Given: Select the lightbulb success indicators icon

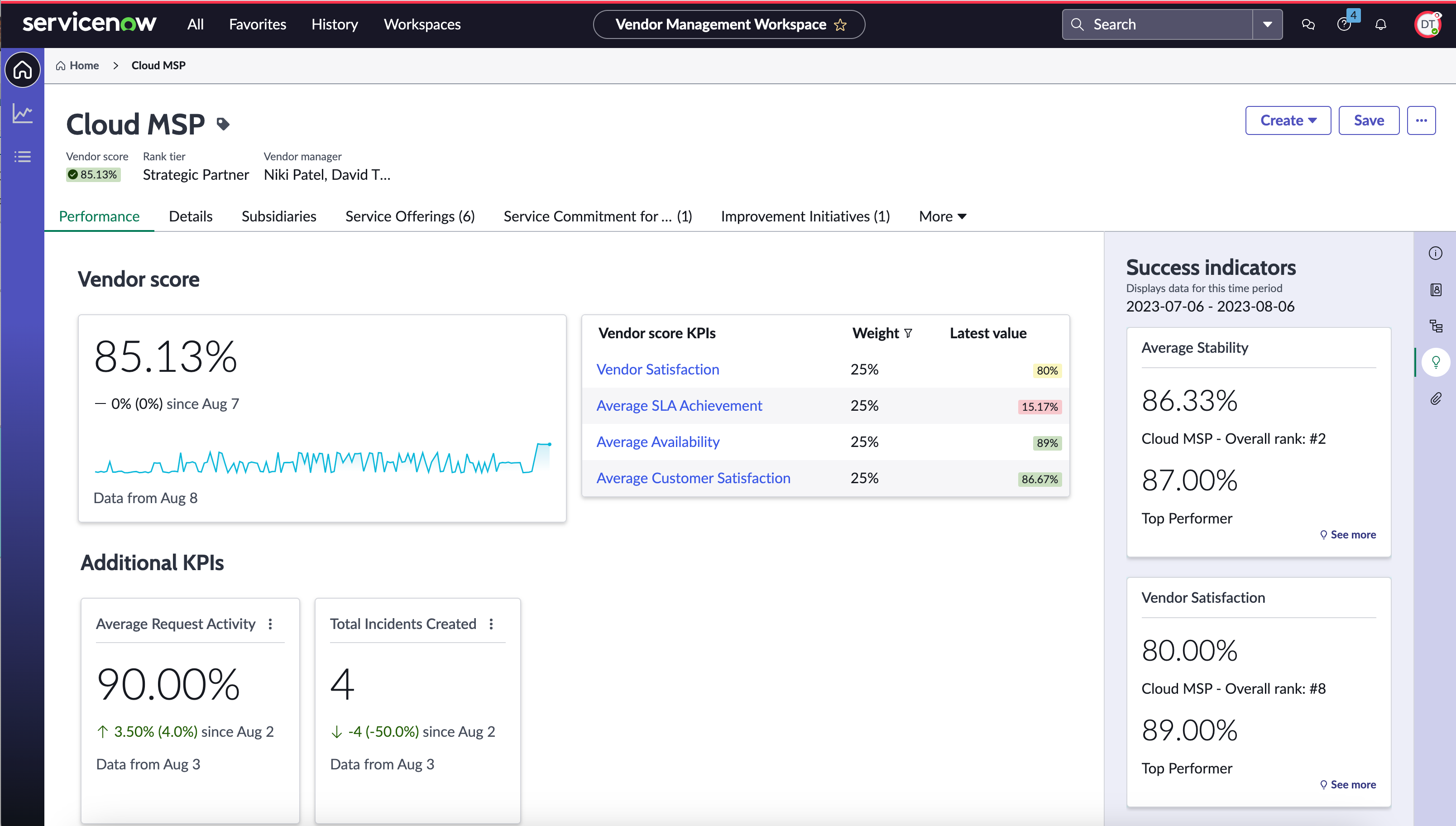Looking at the screenshot, I should pos(1436,362).
